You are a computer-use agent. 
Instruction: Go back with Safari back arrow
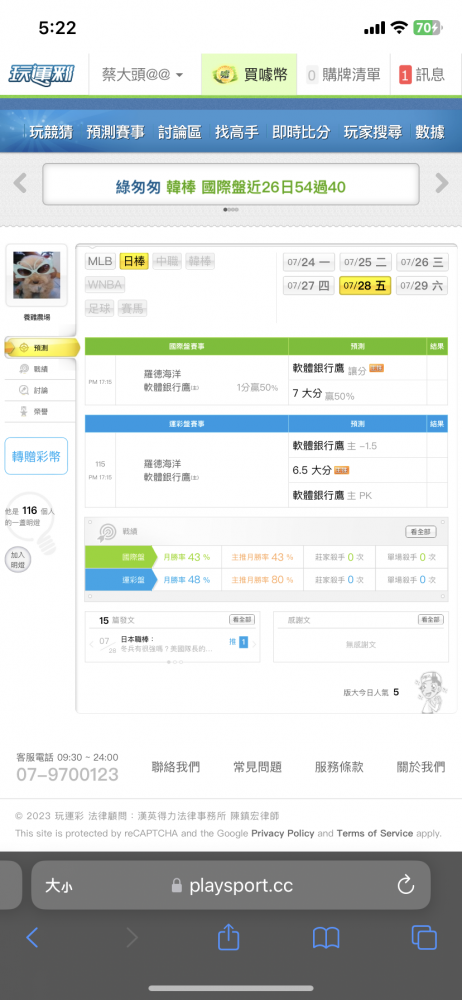(x=32, y=938)
